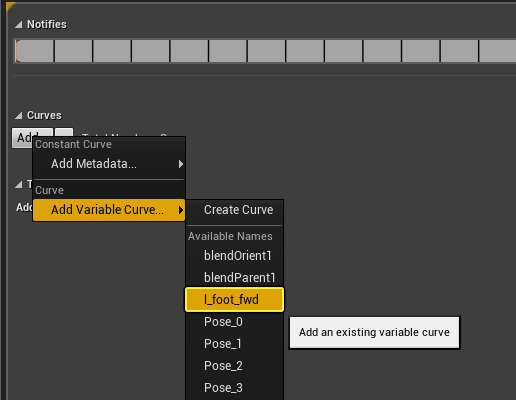
Task: Click the Notifies timeline track
Action: [x=265, y=51]
